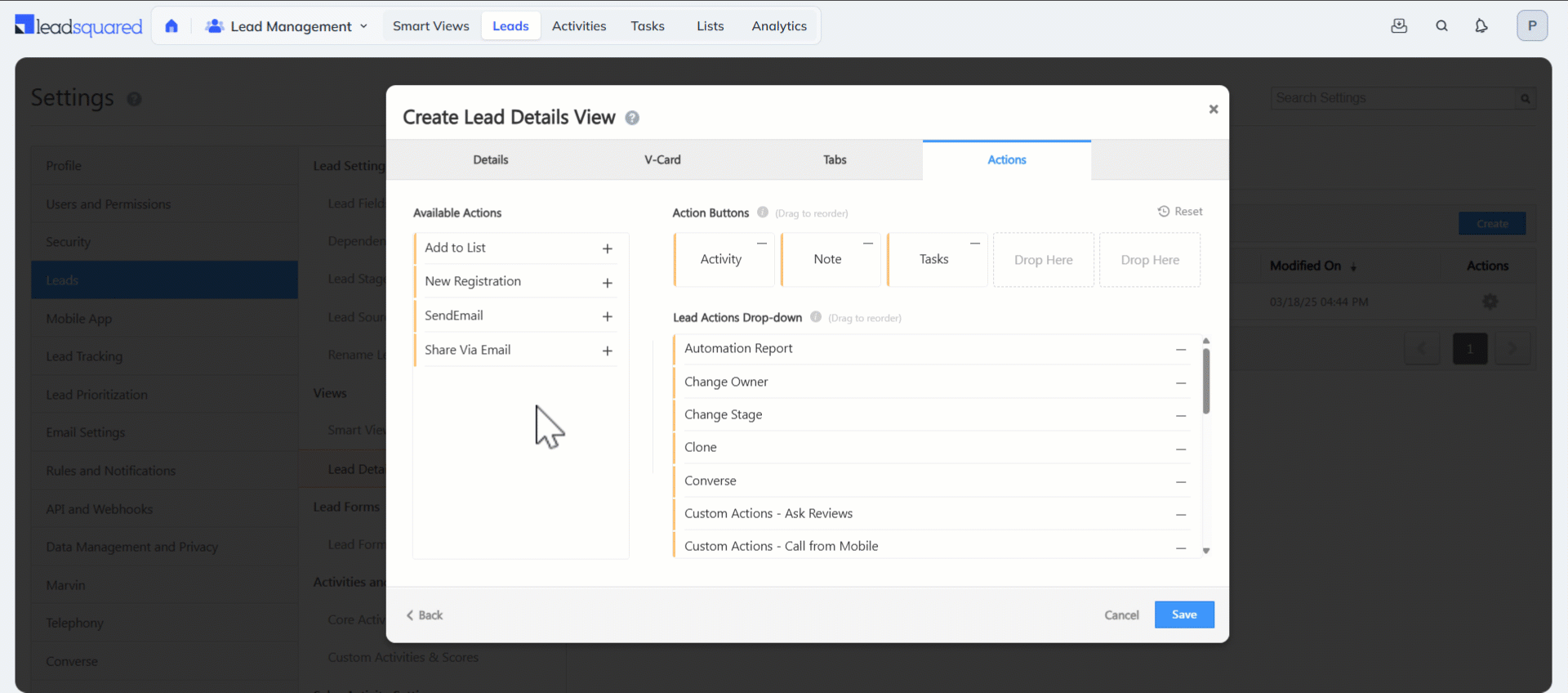Remove Custom Actions - Call from Mobile entry
The width and height of the screenshot is (1568, 693).
click(1180, 548)
